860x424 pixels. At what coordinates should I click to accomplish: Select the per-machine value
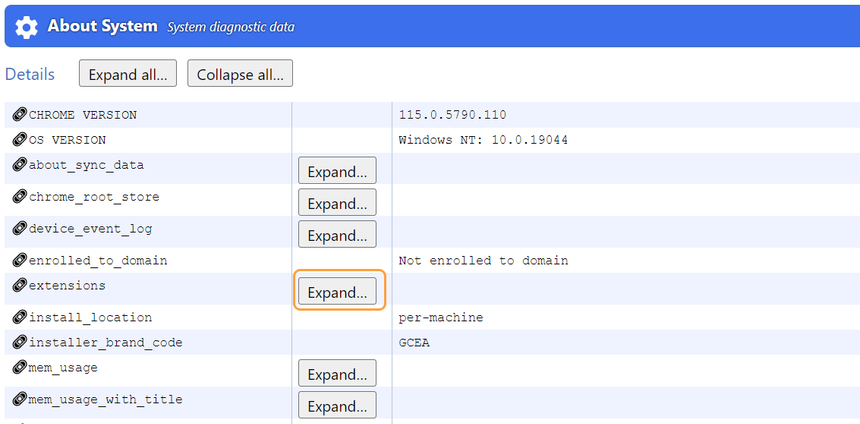tap(441, 318)
